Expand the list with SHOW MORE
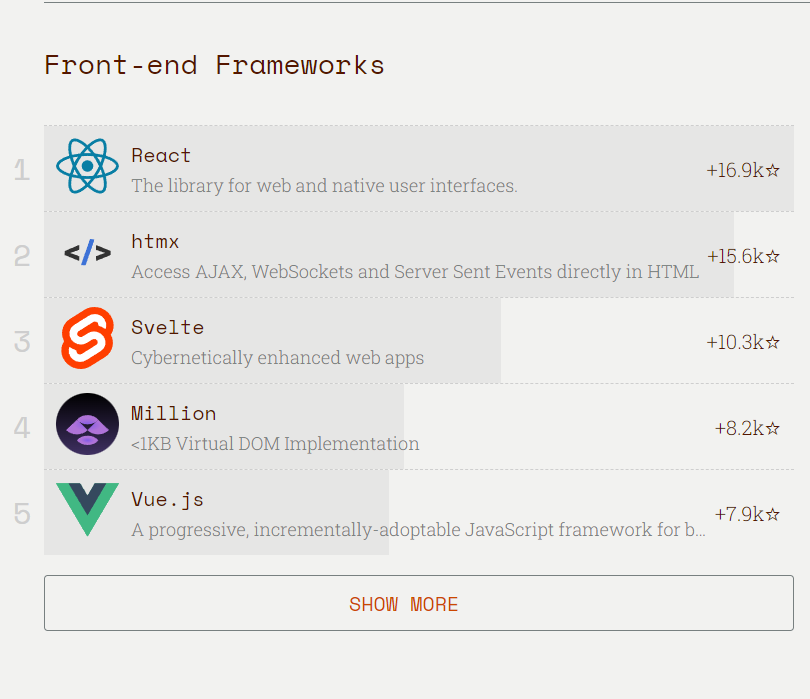Image resolution: width=810 pixels, height=699 pixels. click(x=419, y=603)
